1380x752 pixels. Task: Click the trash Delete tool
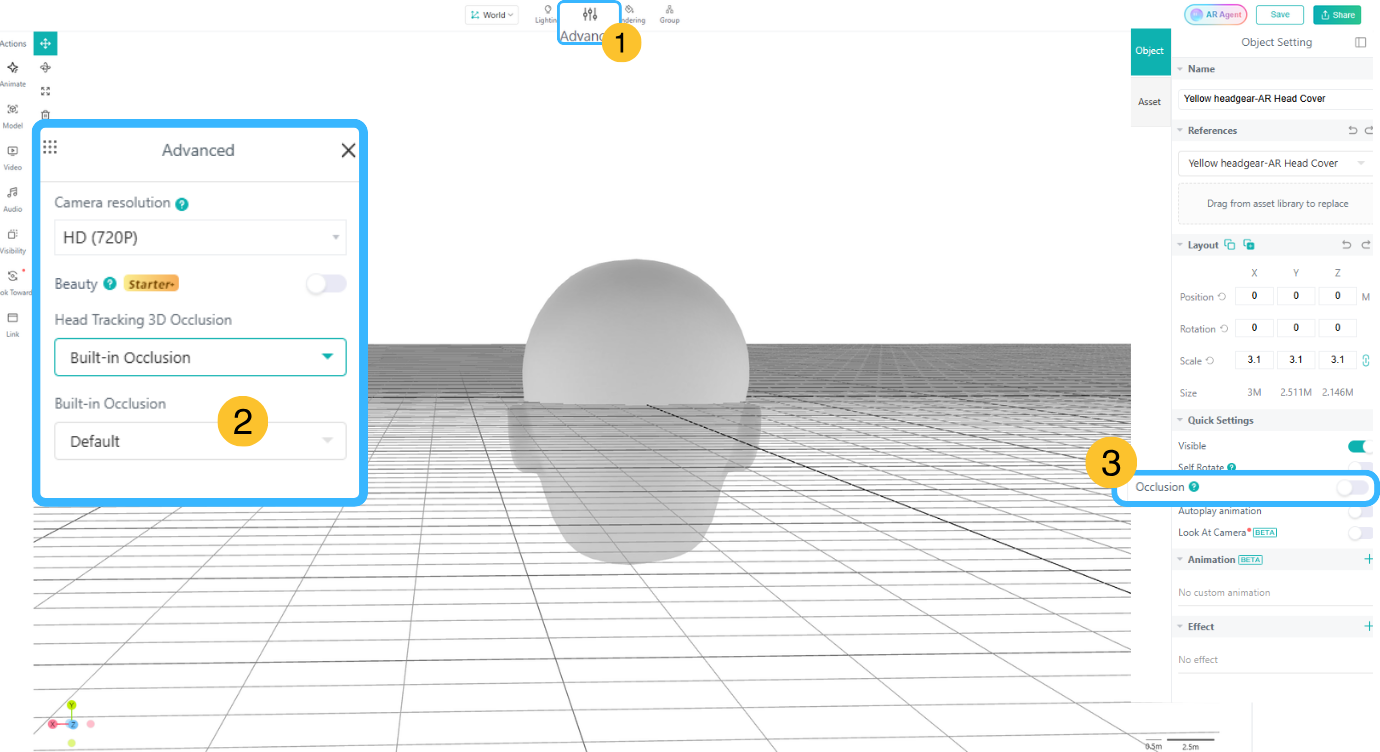pos(45,114)
